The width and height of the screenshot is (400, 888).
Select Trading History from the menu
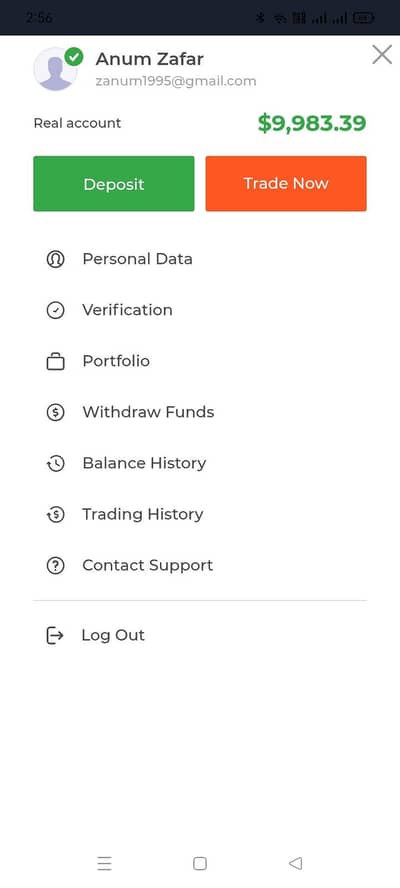200,514
